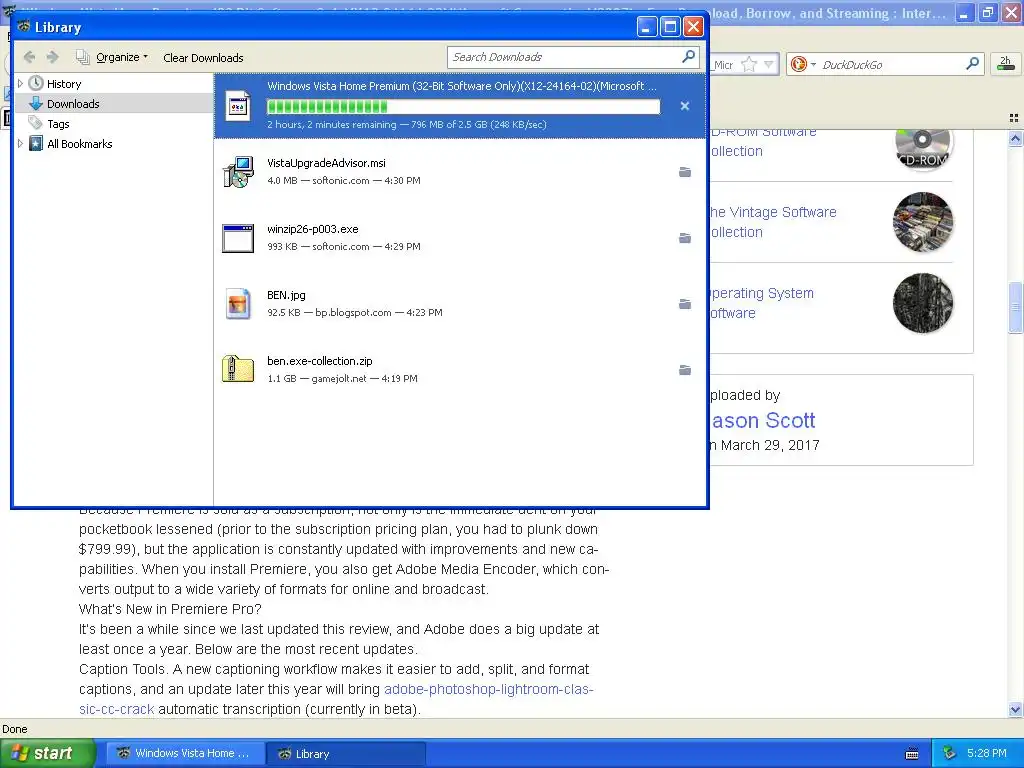Viewport: 1024px width, 768px height.
Task: Click the Vista download progress bar
Action: point(463,106)
